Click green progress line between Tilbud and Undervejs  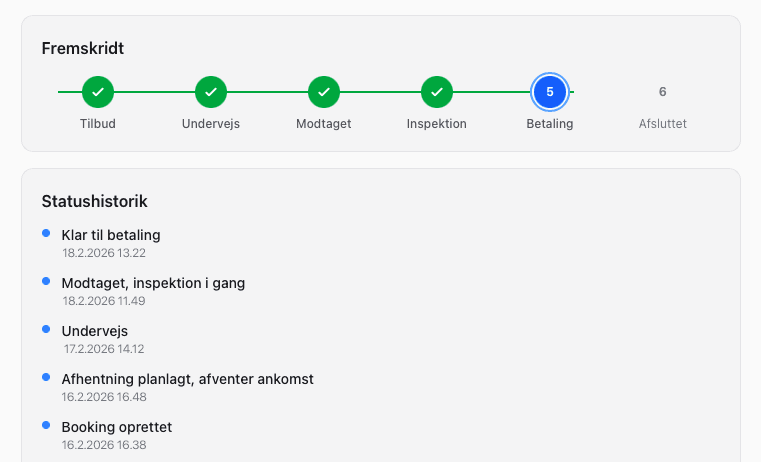[154, 92]
